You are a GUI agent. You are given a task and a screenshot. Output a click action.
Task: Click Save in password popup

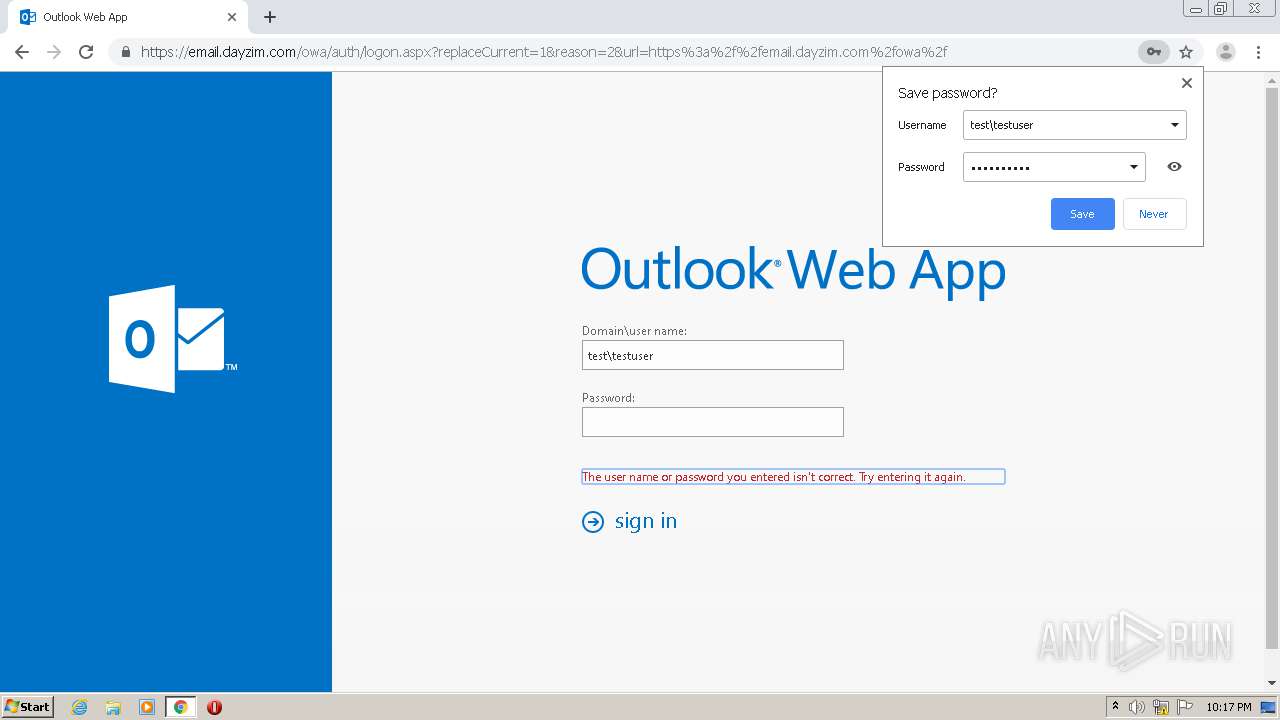tap(1082, 214)
